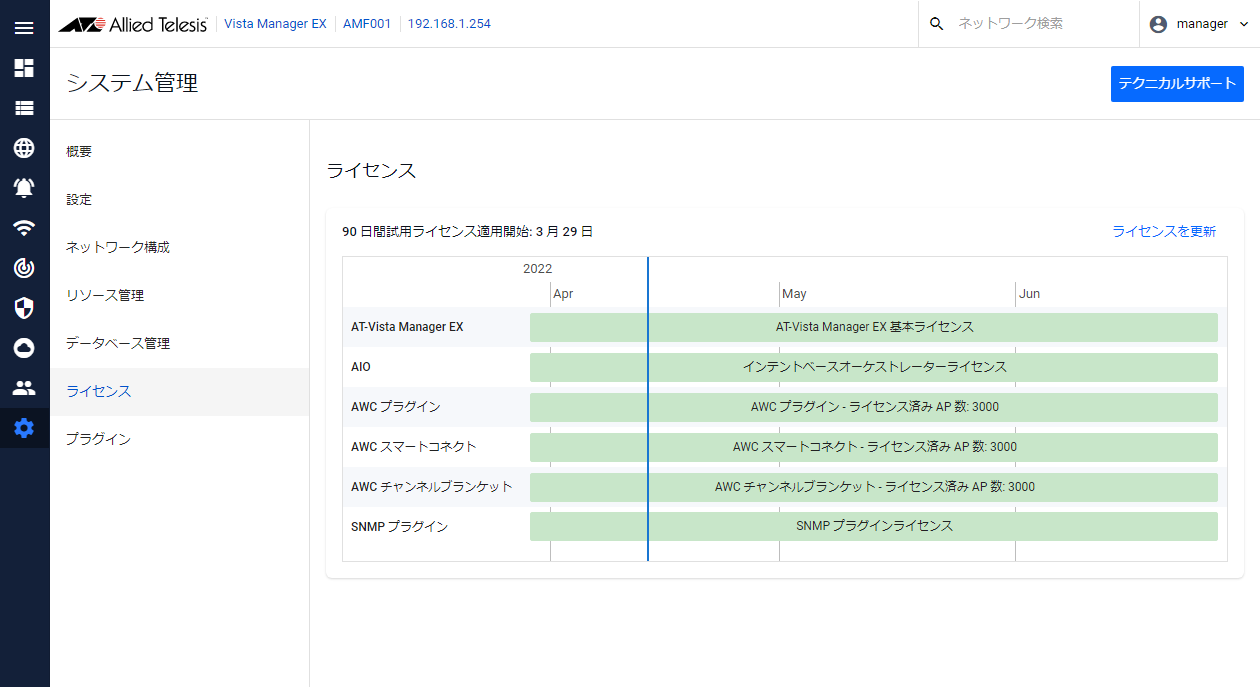Click the ライセンスを更新 link

point(1164,232)
